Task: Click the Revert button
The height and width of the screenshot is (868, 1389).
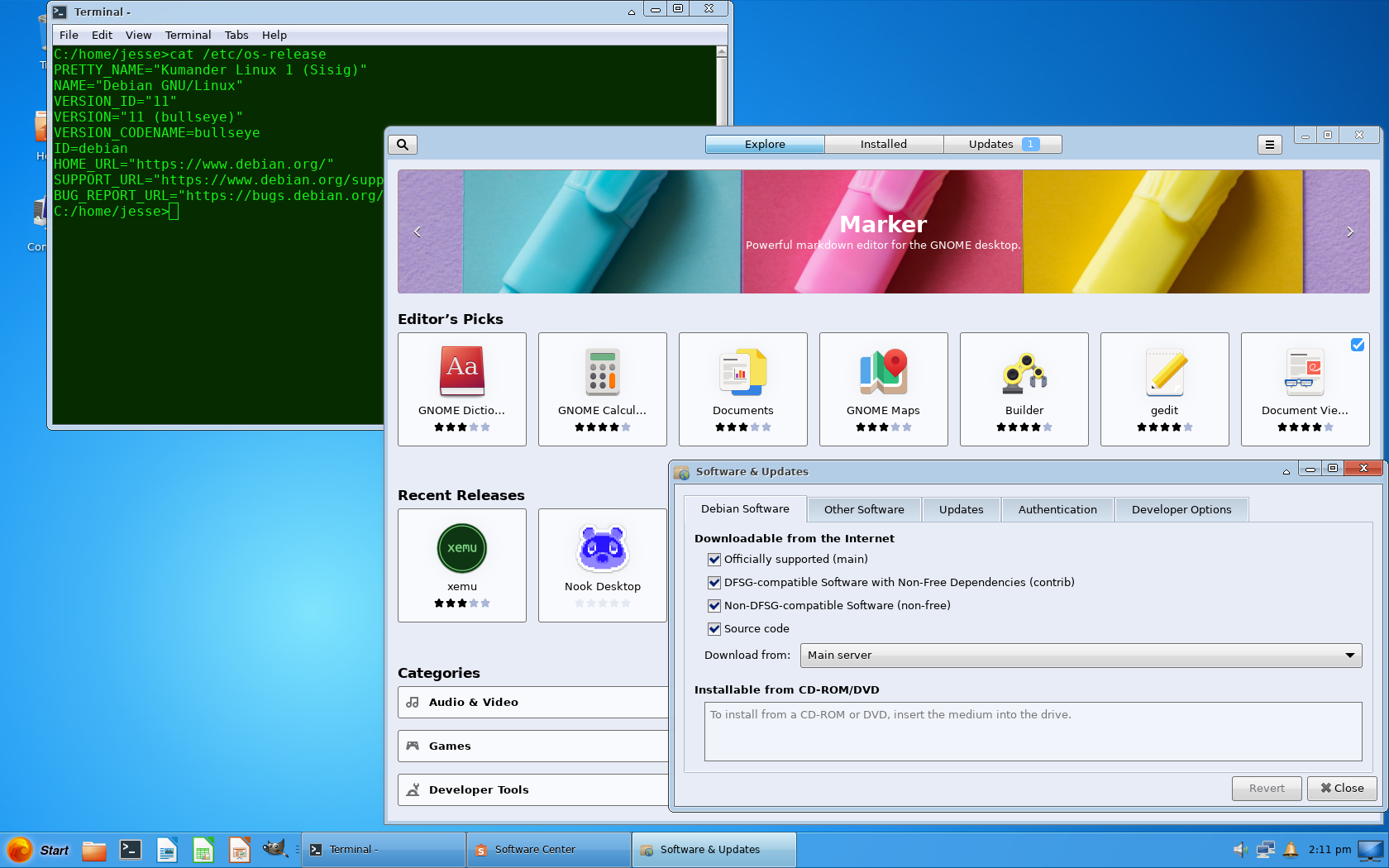Action: [1267, 789]
